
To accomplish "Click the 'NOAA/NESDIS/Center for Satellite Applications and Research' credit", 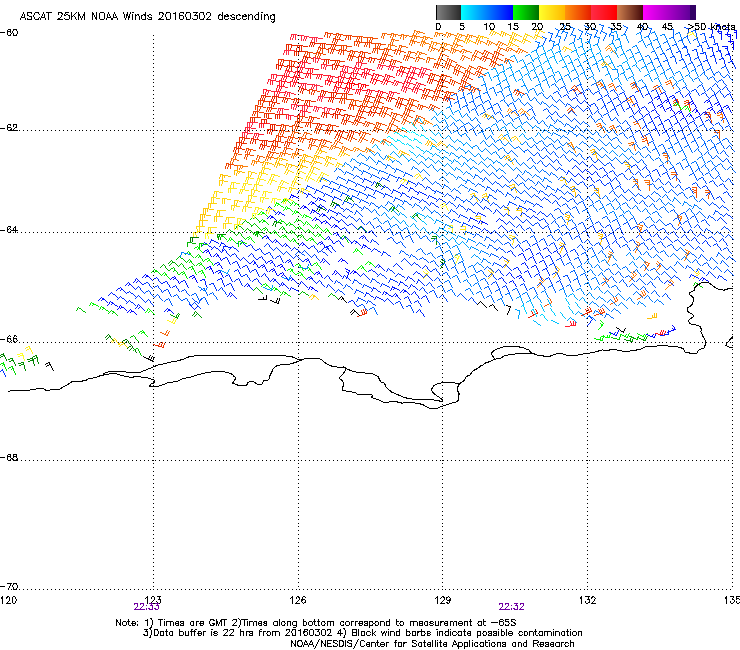I will (x=432, y=644).
